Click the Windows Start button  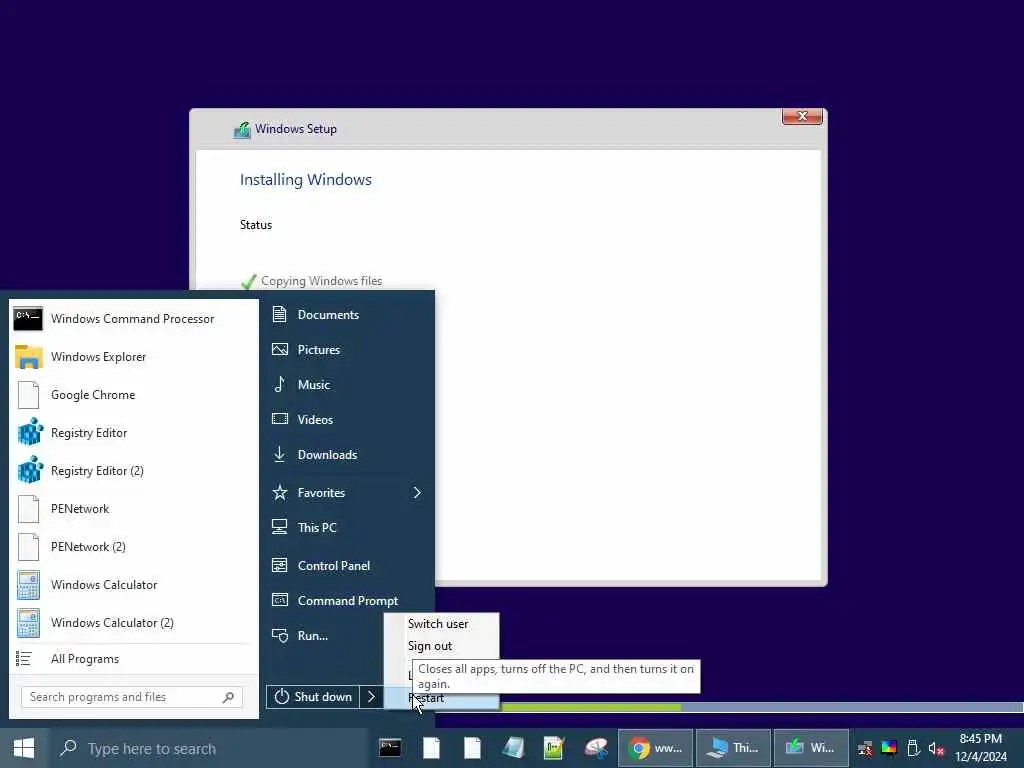point(24,748)
